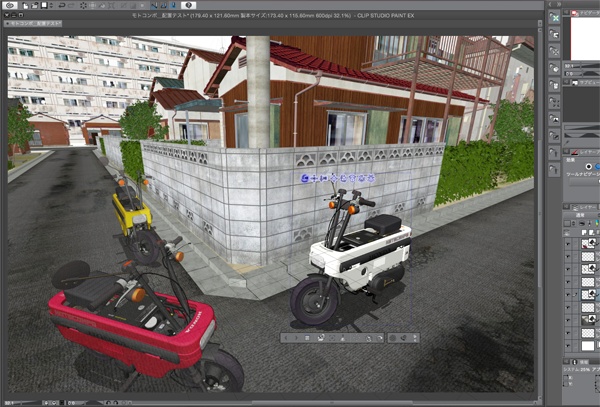Hide the highlighted selected layer
The width and height of the screenshot is (600, 407).
(567, 295)
